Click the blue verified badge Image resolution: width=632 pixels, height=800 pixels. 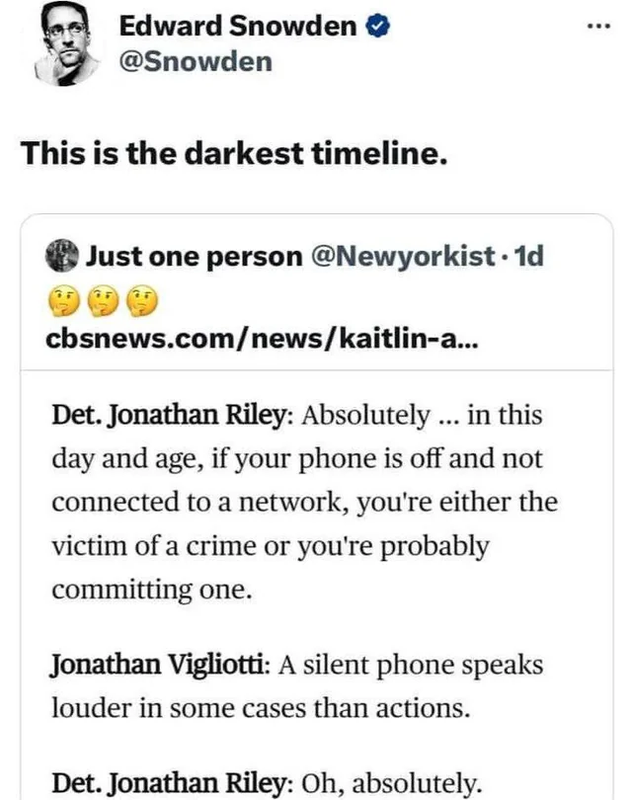coord(379,27)
